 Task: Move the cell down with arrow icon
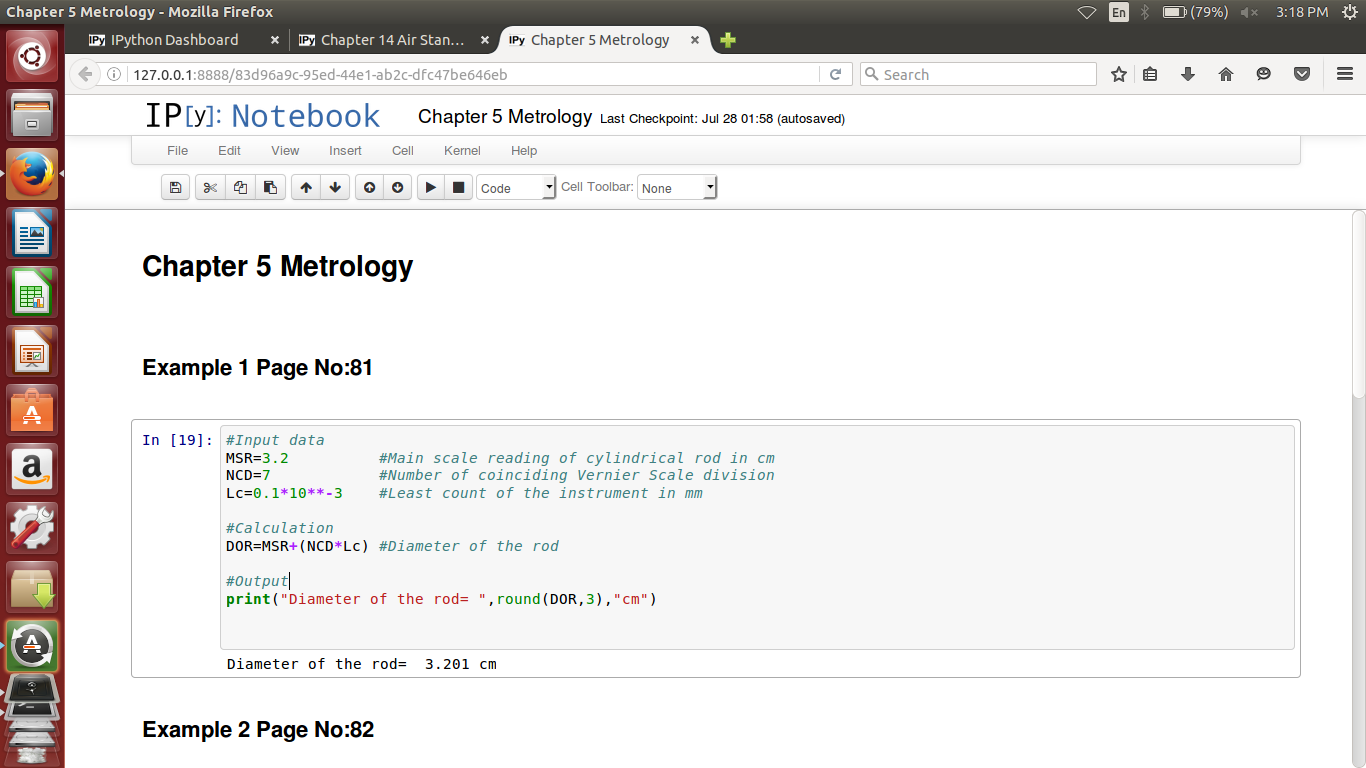click(x=335, y=187)
